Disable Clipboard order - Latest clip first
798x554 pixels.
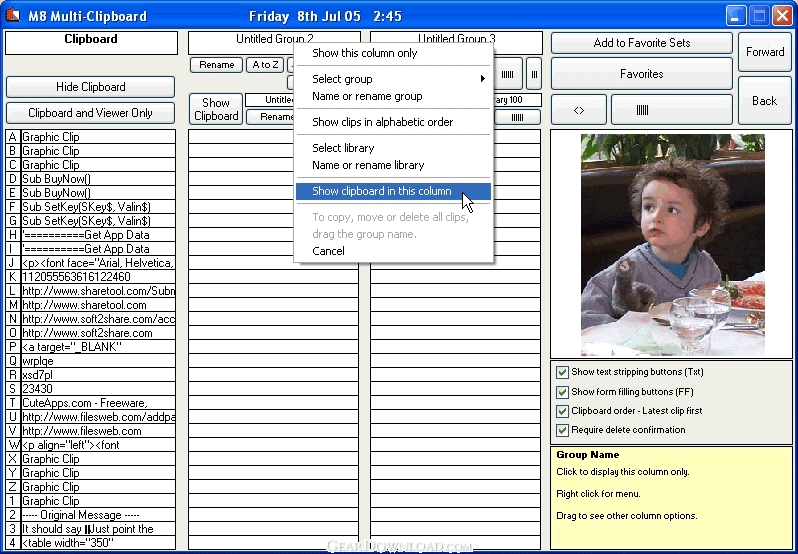pyautogui.click(x=562, y=411)
